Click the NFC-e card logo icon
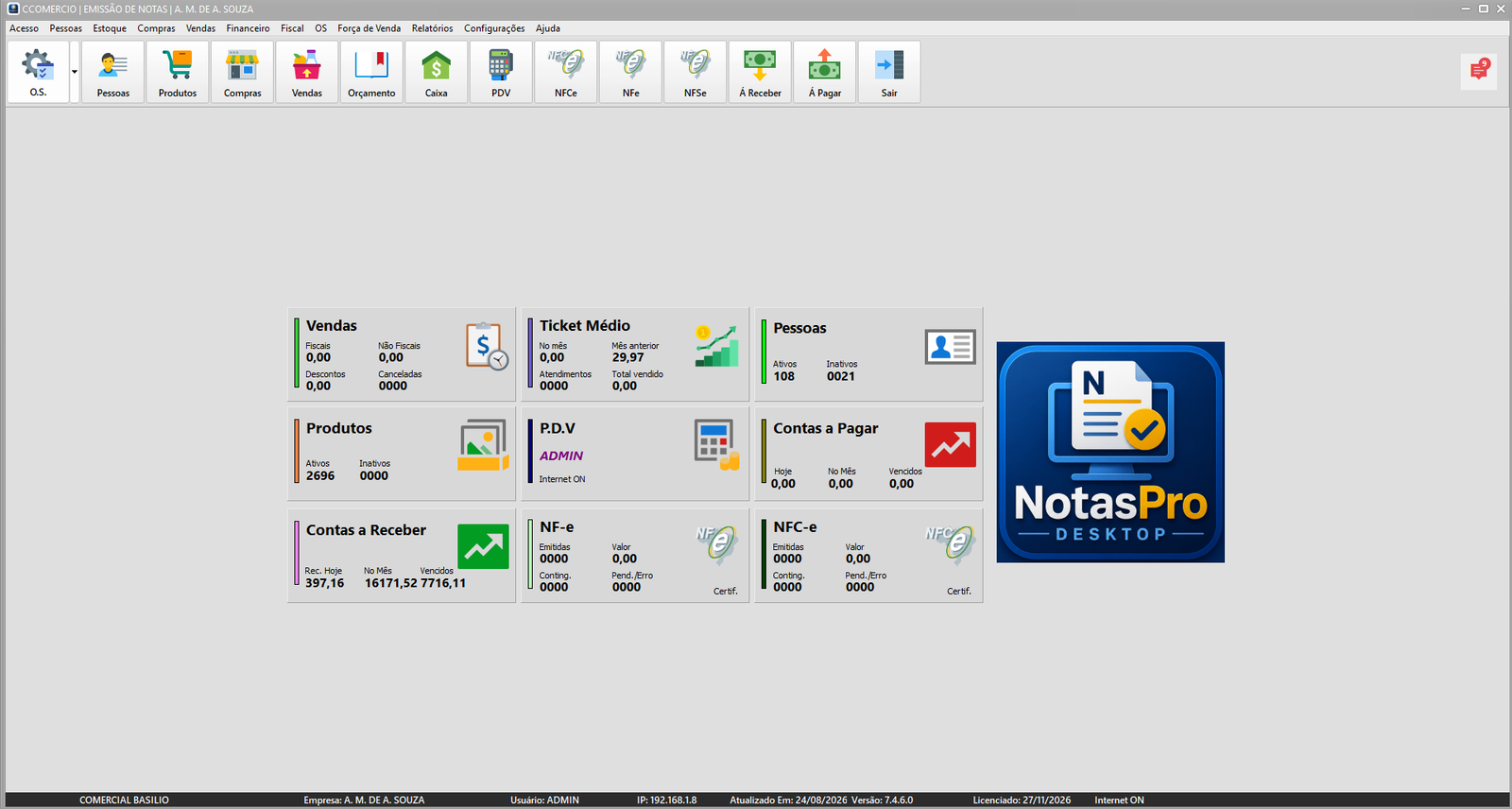The image size is (1512, 809). tap(950, 543)
